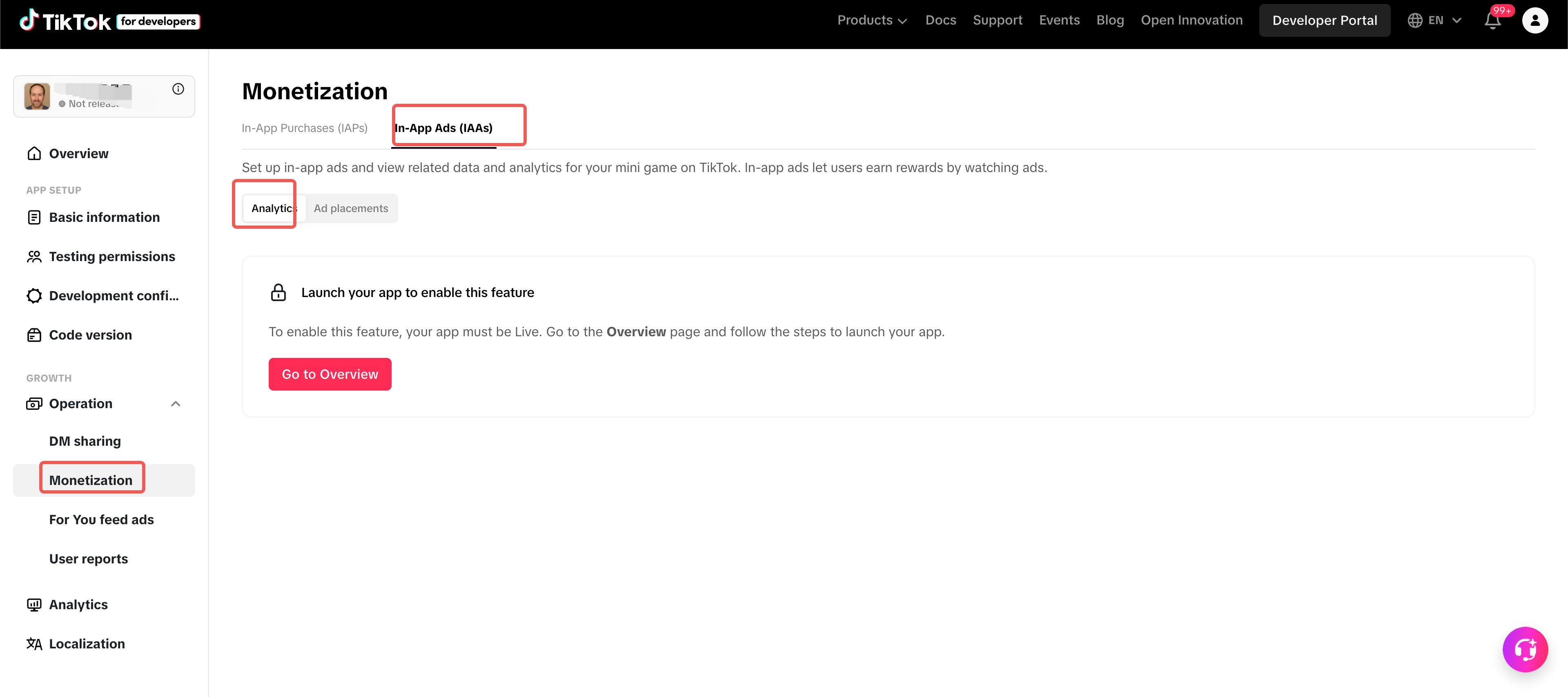Click the Monetization page heading
1568x697 pixels.
pyautogui.click(x=315, y=92)
